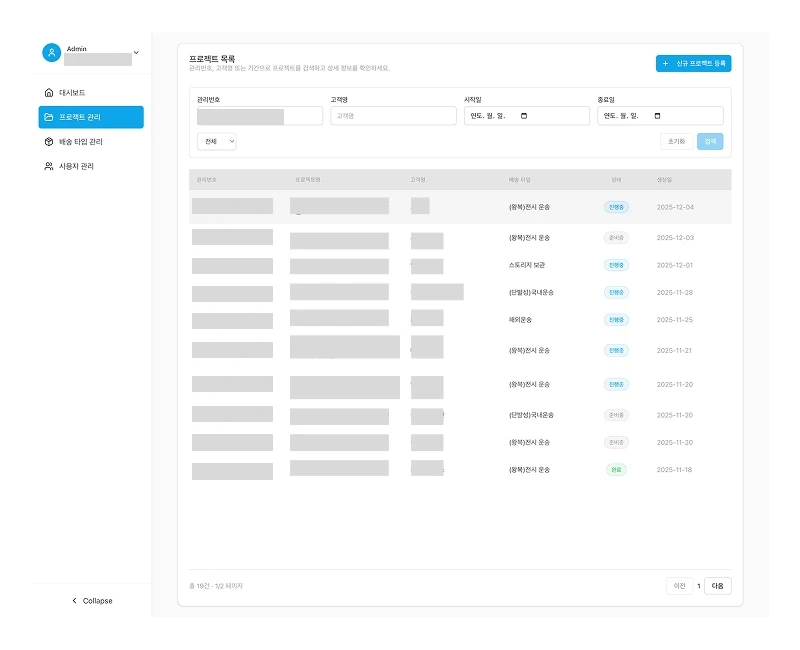
Task: Click the 진행중 badge in the 2025-12-04 row
Action: pos(616,207)
